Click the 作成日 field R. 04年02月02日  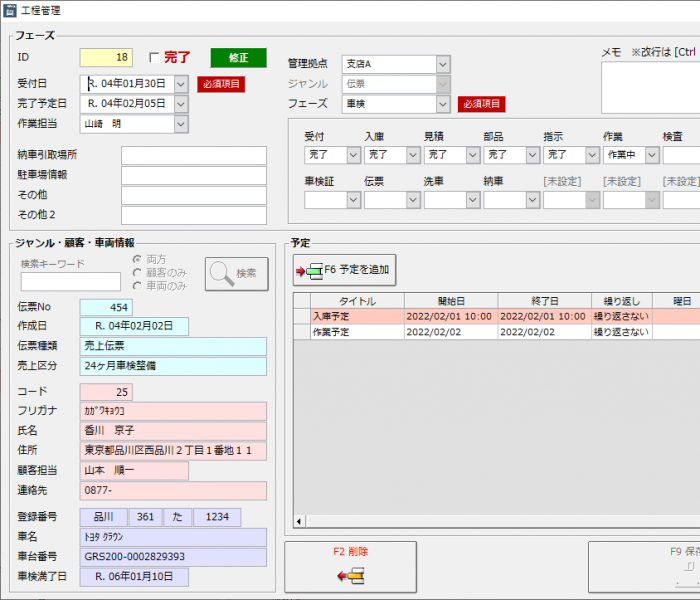coord(134,326)
